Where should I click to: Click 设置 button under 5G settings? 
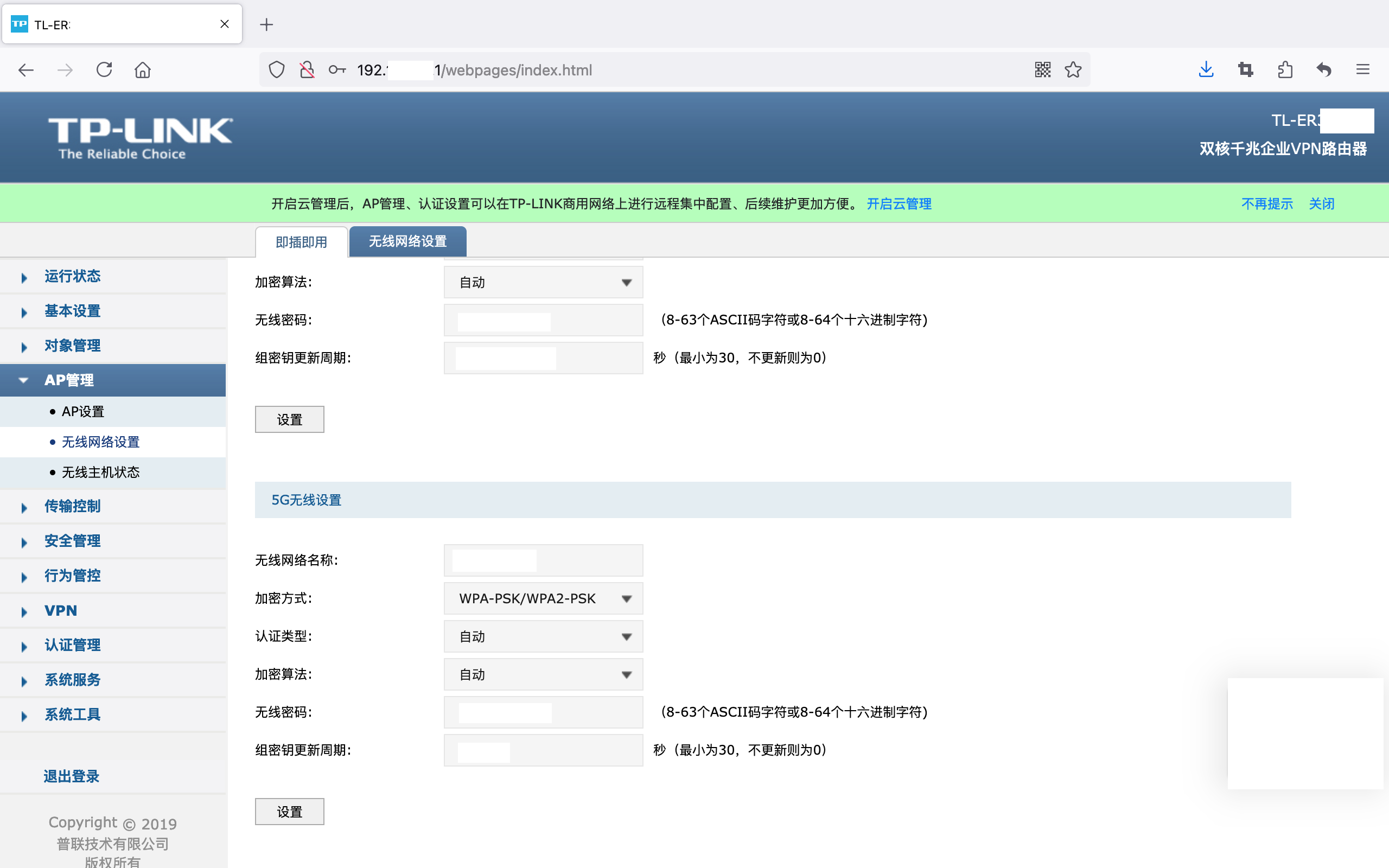[x=289, y=811]
